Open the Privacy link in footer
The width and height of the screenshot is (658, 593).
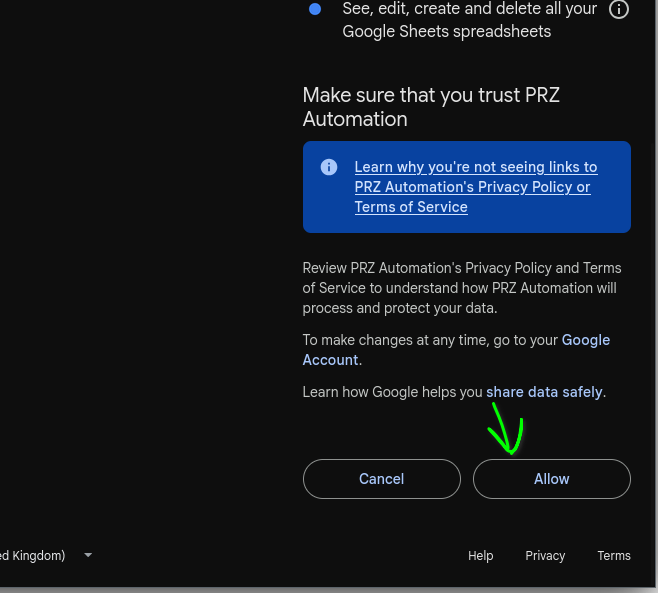pyautogui.click(x=545, y=556)
